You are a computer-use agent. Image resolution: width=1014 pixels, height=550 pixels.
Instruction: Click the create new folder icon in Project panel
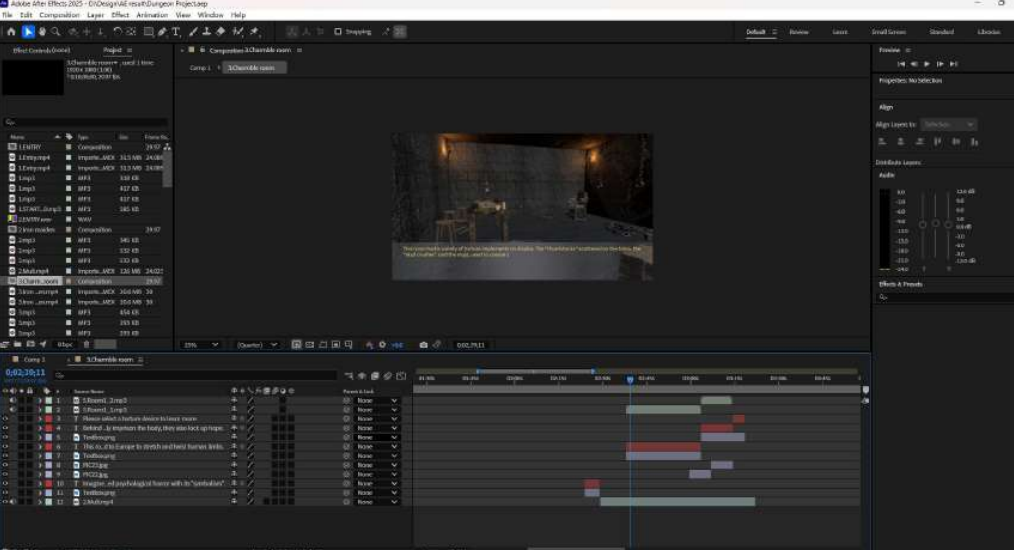click(x=17, y=344)
